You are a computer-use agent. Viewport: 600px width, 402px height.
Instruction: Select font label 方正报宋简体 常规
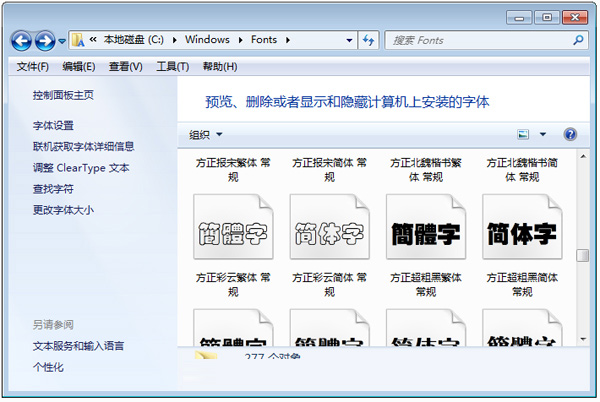329,170
